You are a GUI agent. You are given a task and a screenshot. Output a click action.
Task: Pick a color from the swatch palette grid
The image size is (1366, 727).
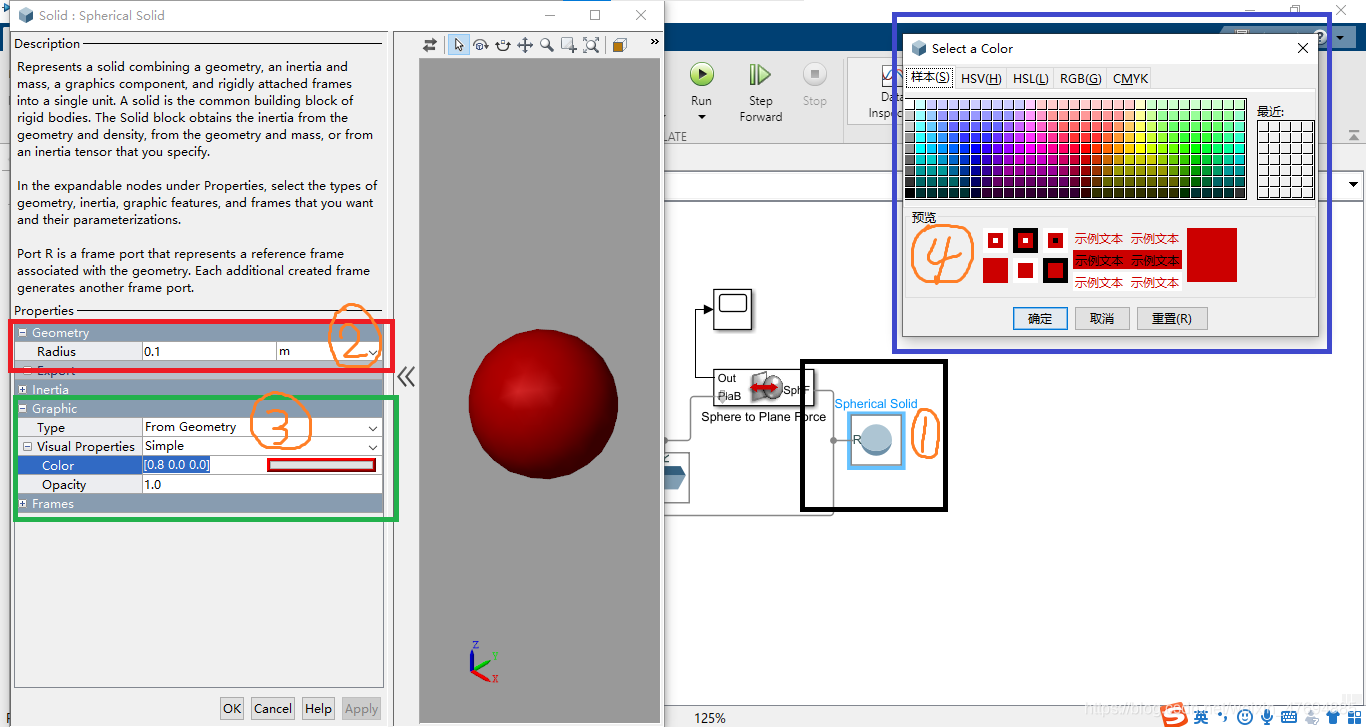[1076, 149]
